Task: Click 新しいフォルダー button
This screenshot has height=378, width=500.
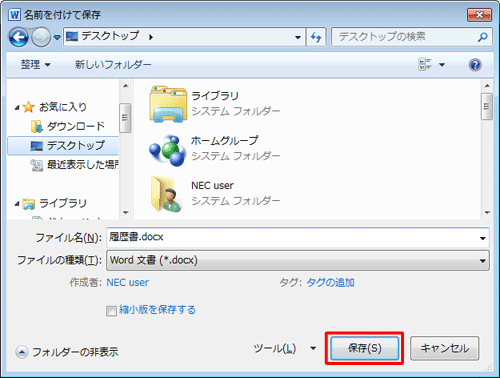Action: pyautogui.click(x=113, y=64)
